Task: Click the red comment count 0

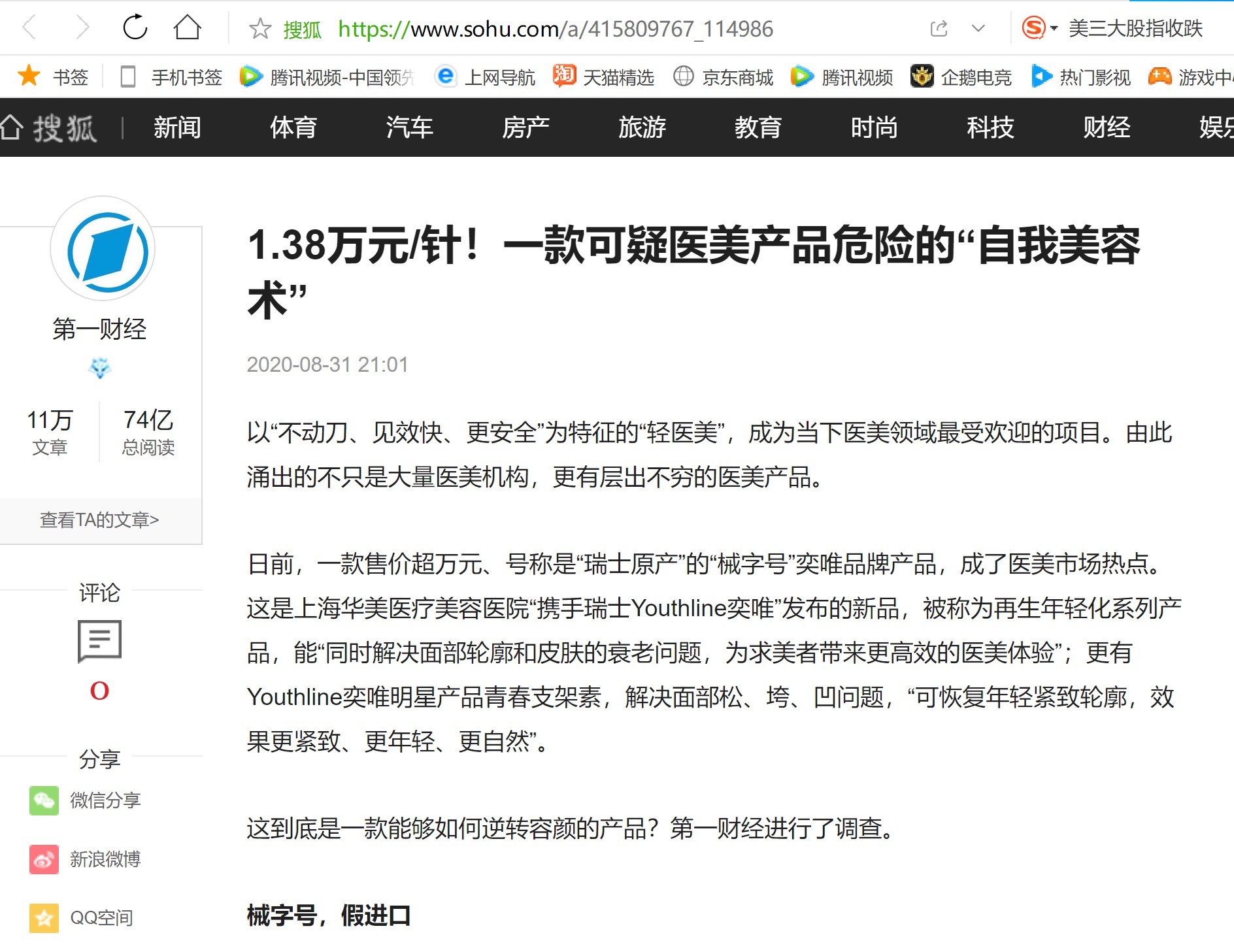Action: point(99,691)
